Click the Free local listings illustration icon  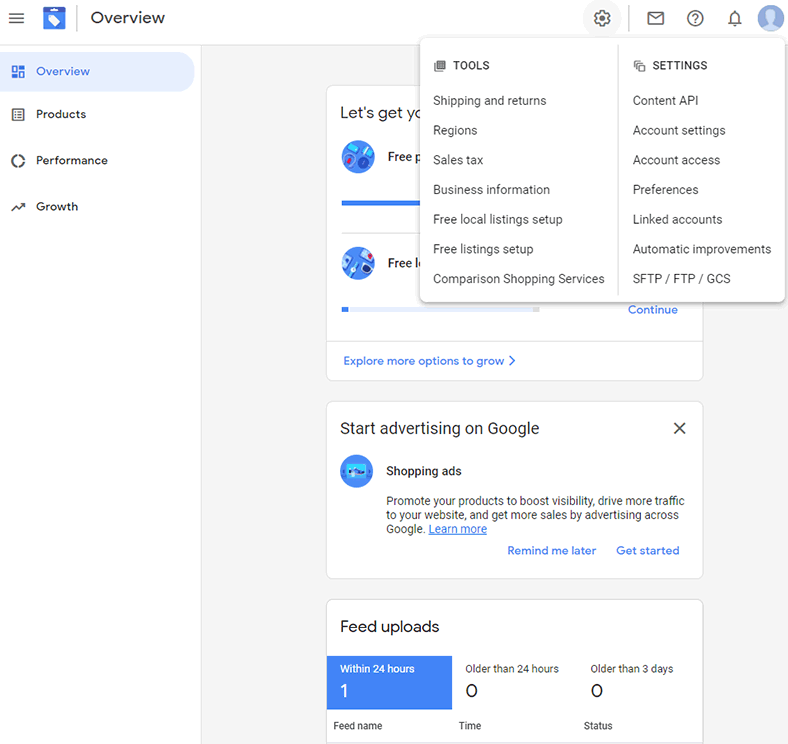(x=358, y=263)
